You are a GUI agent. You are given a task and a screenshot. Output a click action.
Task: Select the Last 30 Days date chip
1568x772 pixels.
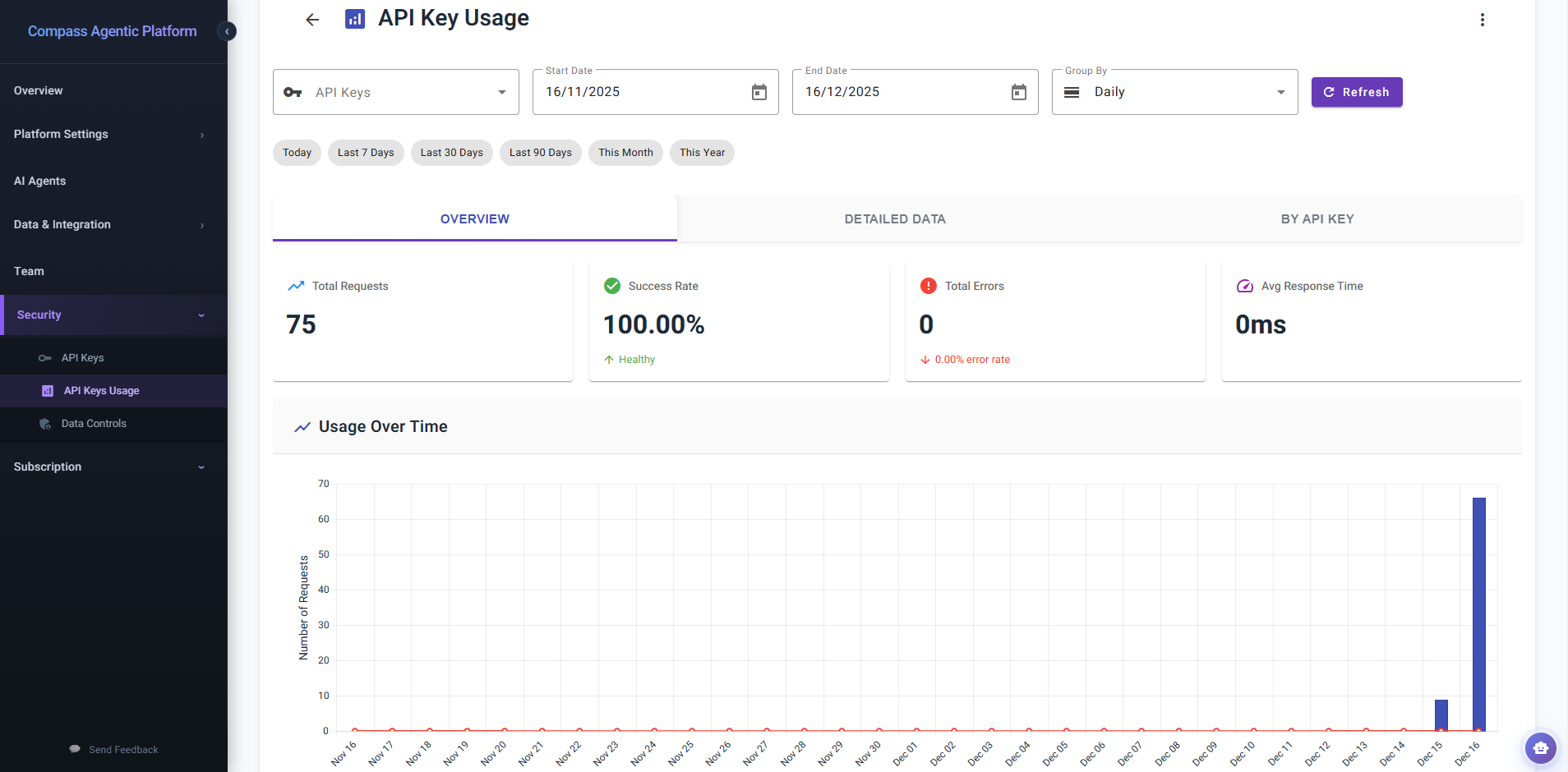pos(451,153)
